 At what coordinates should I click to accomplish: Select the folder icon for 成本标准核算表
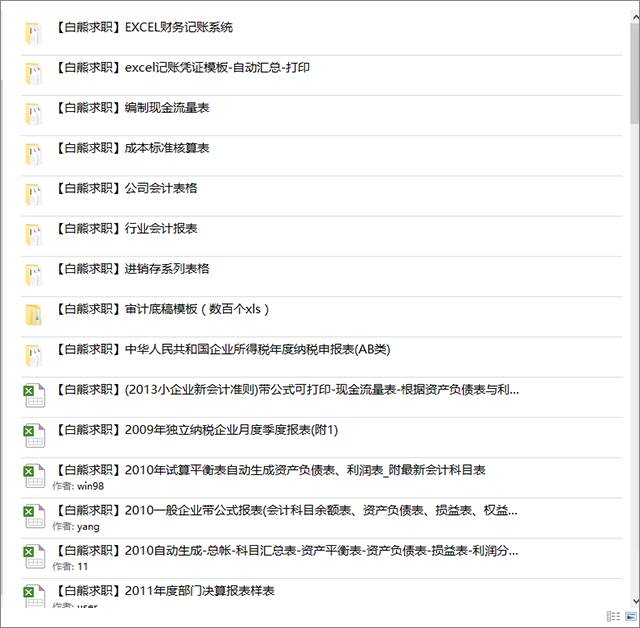point(33,155)
